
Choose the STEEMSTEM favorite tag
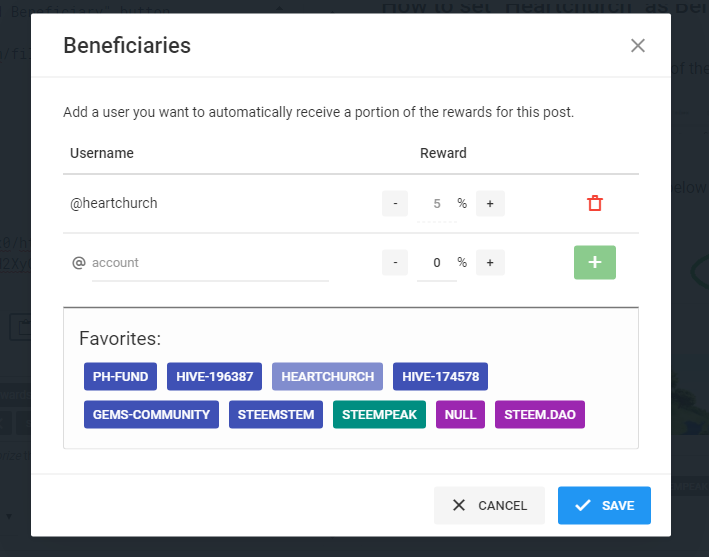[276, 414]
